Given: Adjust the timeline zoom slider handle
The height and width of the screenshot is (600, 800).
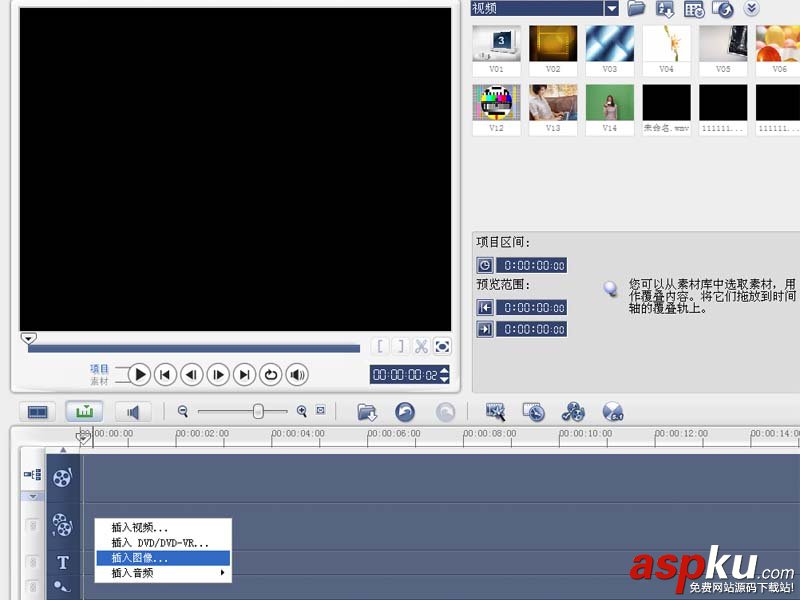Looking at the screenshot, I should (x=258, y=411).
